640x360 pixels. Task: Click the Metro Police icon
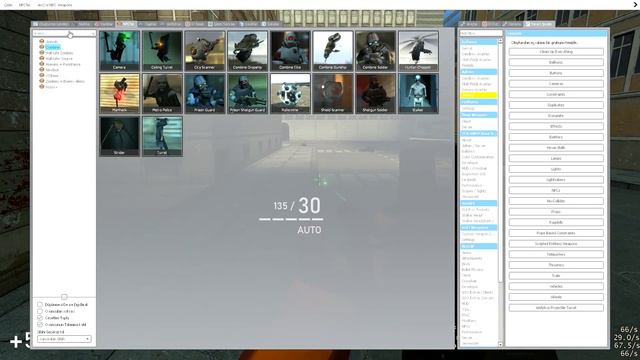(162, 93)
